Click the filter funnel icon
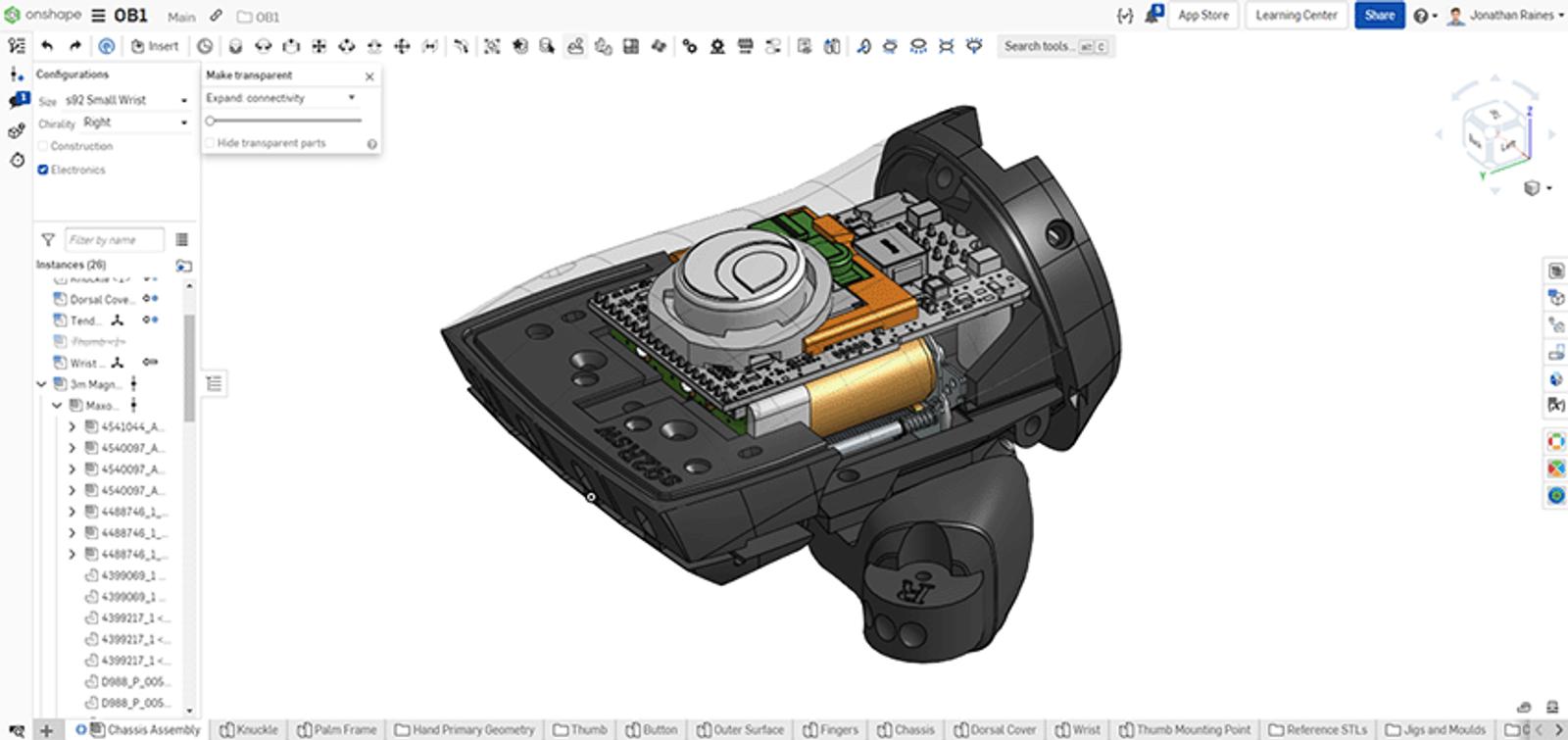This screenshot has width=1568, height=740. (x=47, y=240)
